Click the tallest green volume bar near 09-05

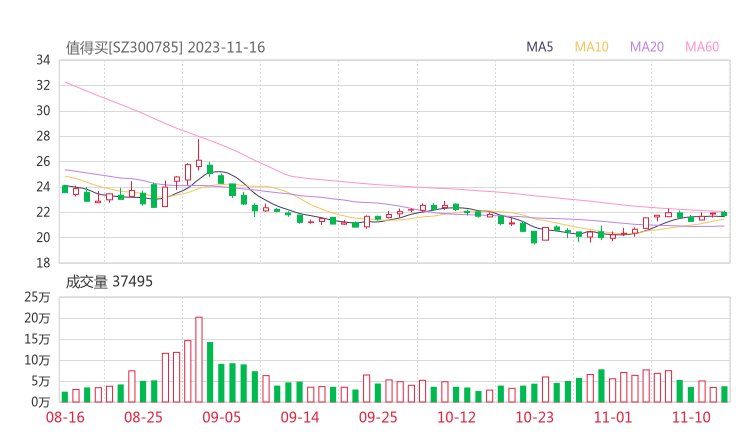coord(210,372)
